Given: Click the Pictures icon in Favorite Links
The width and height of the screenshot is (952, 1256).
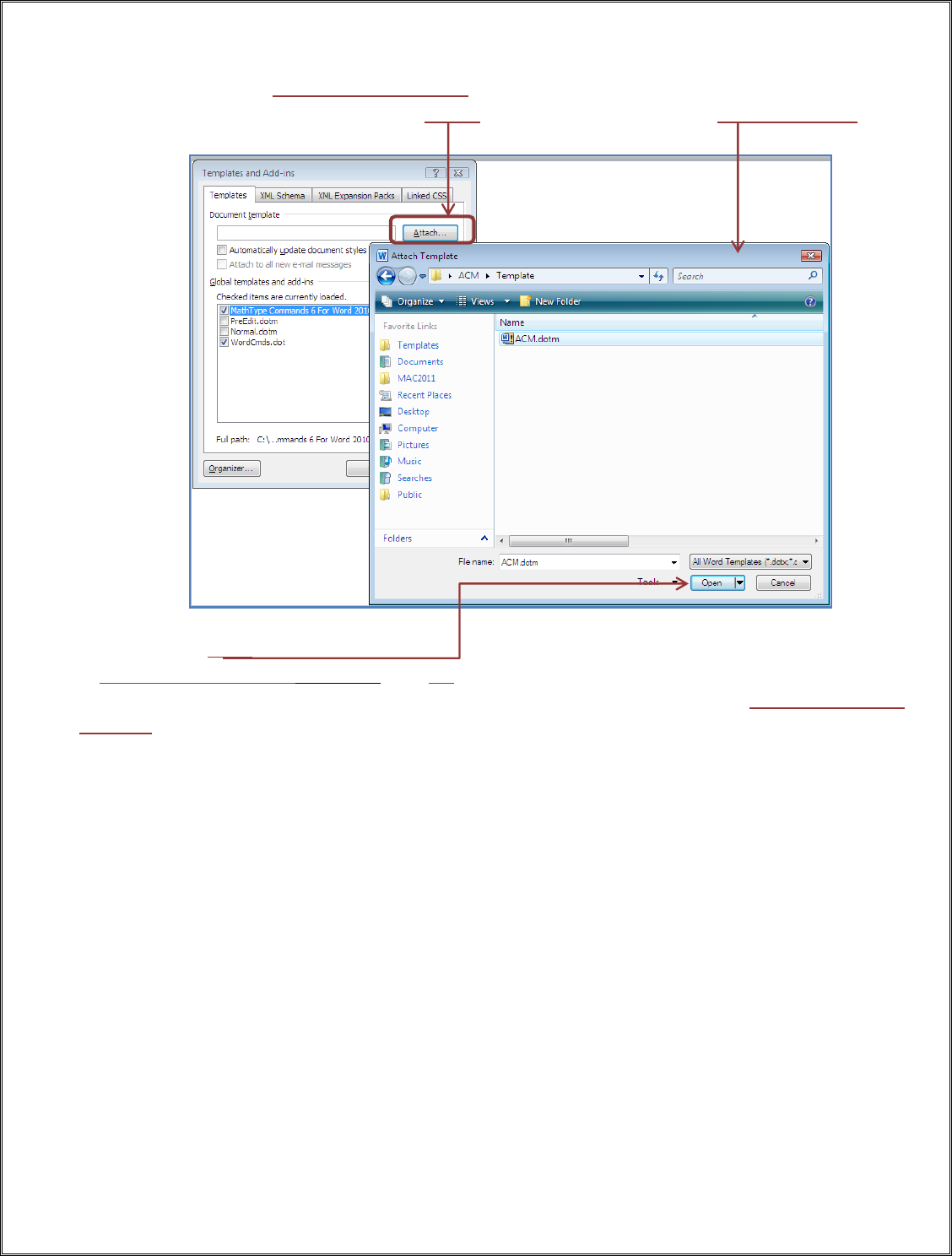Looking at the screenshot, I should point(385,445).
